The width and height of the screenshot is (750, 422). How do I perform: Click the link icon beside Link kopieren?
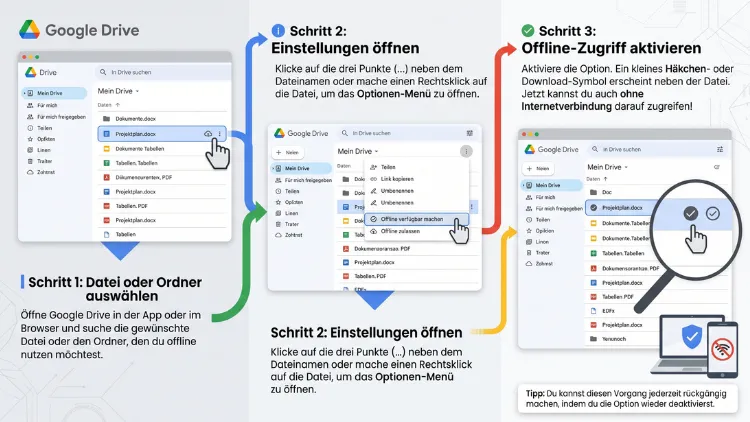pyautogui.click(x=374, y=179)
